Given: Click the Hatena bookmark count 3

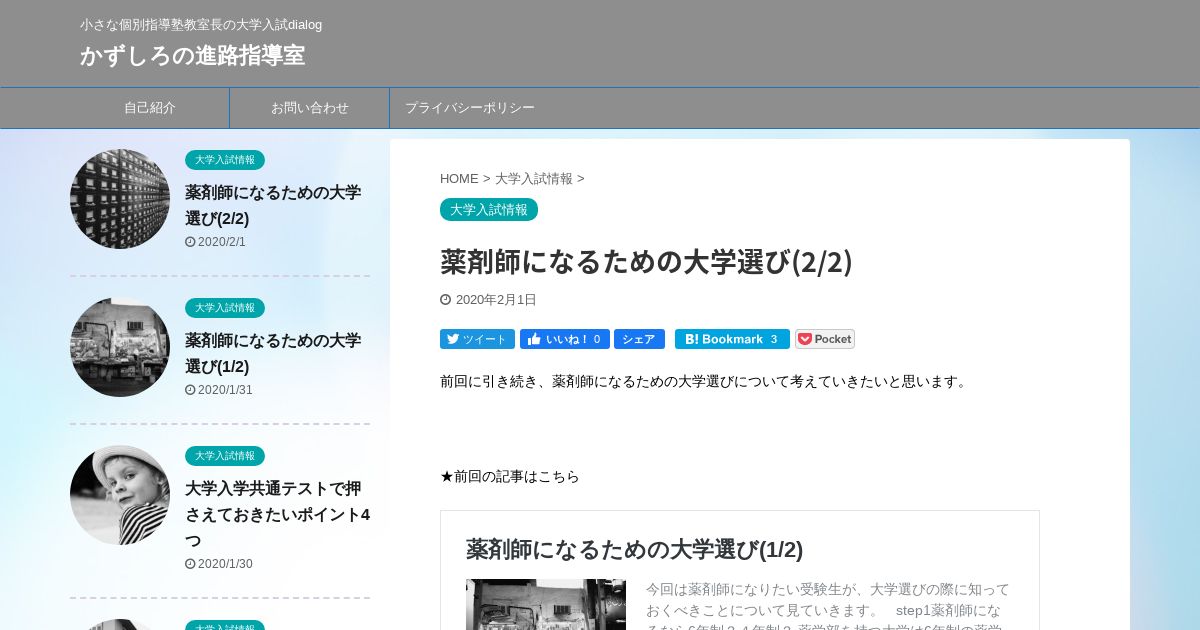Looking at the screenshot, I should pos(773,339).
